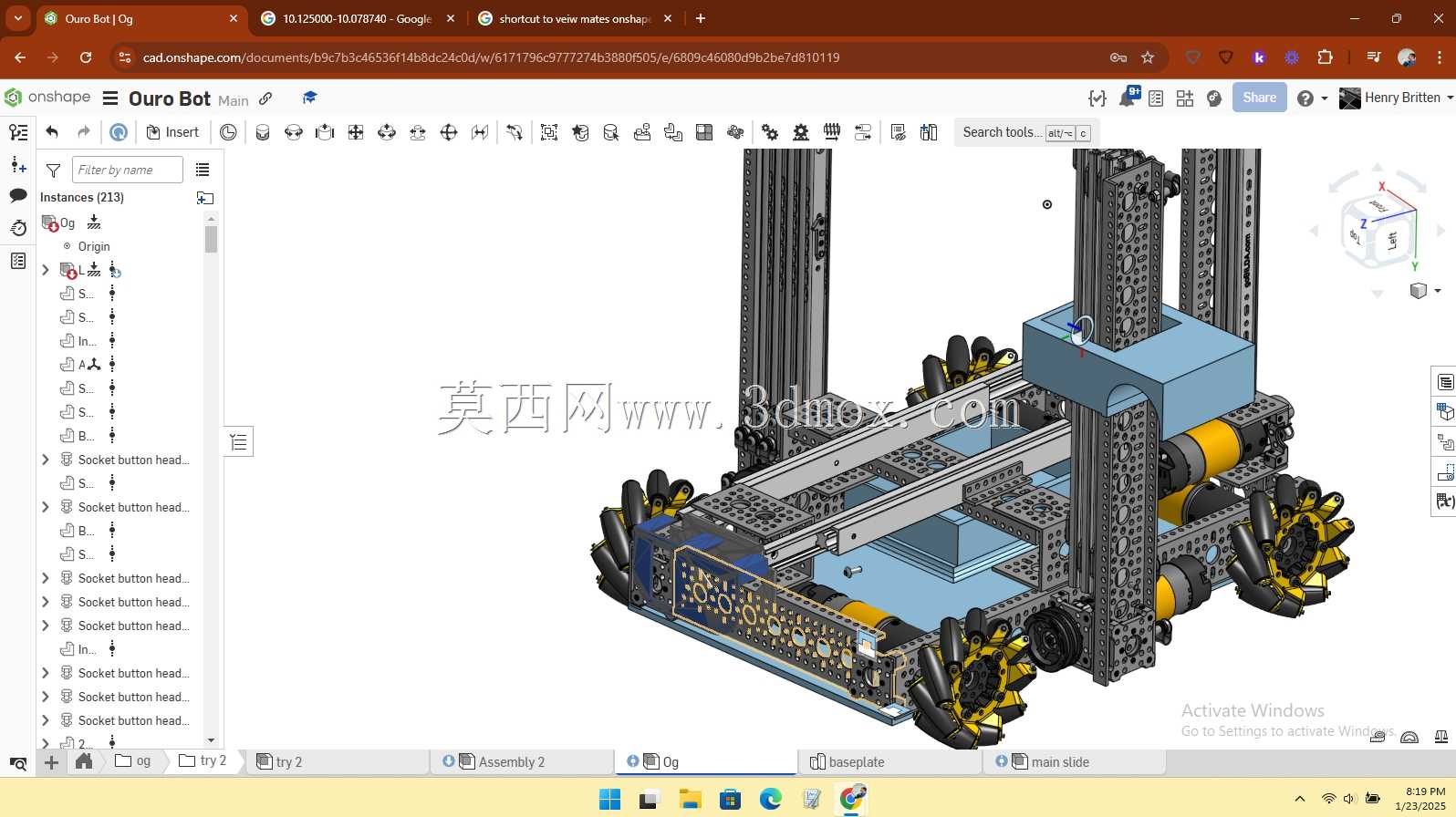Click the instance list vertical scrollbar thumb

coord(212,240)
